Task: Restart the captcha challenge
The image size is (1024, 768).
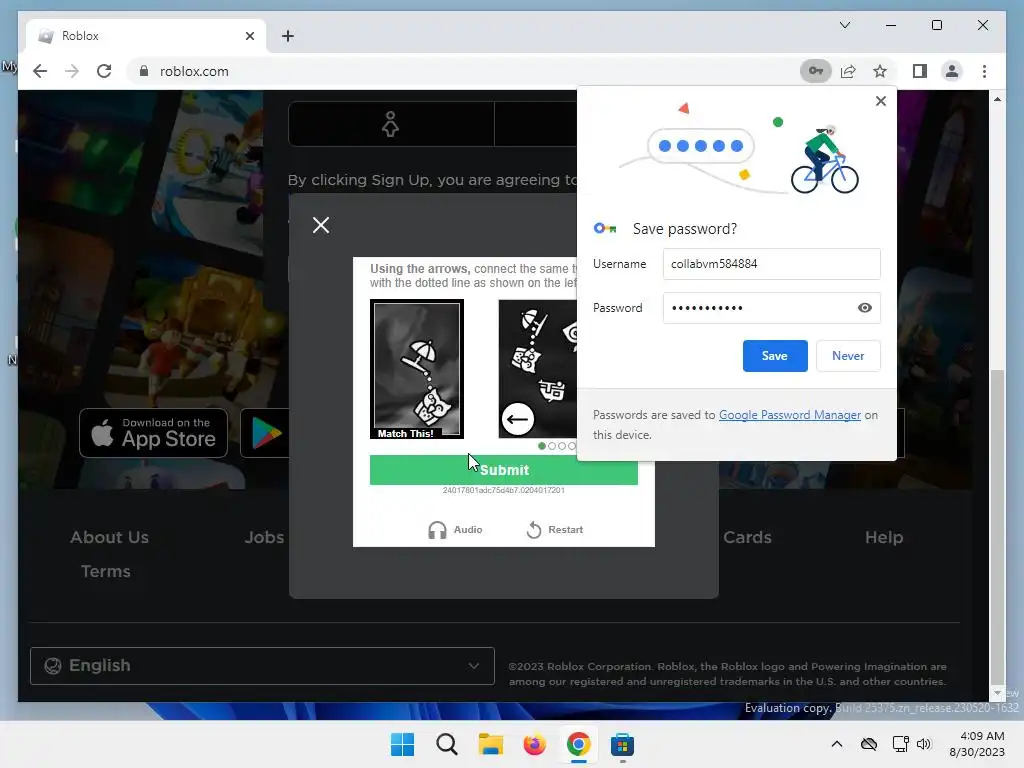Action: click(554, 530)
